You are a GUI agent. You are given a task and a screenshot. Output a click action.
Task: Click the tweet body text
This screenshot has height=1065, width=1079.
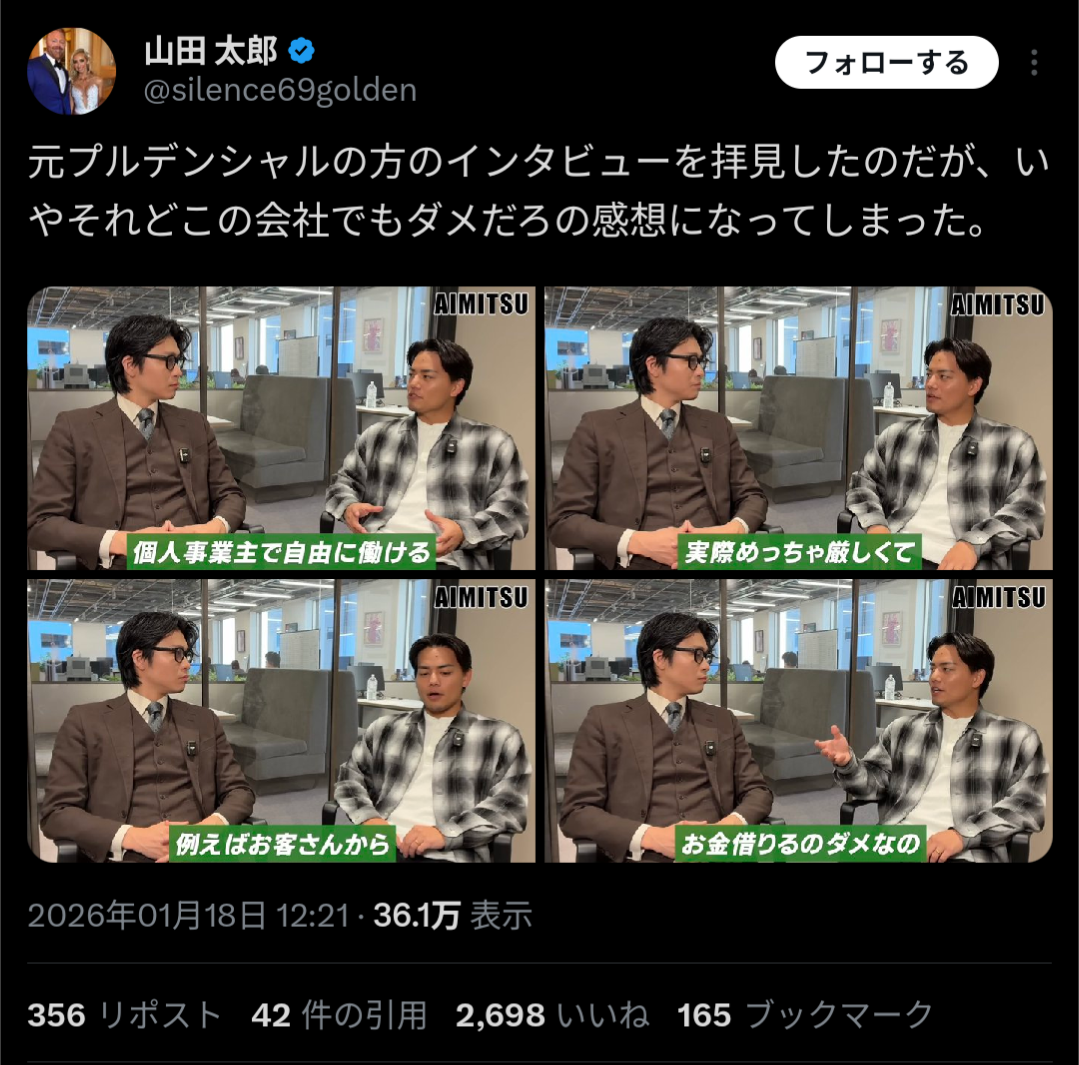[x=539, y=192]
